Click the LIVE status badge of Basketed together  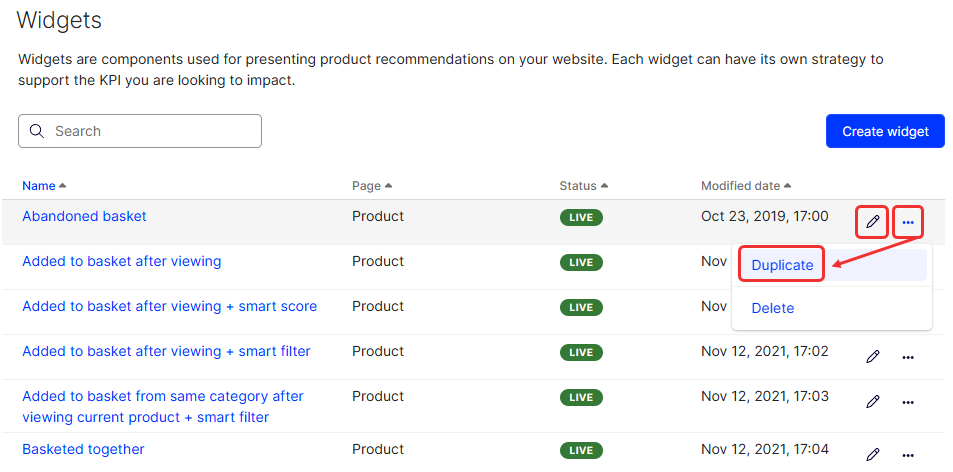click(581, 450)
